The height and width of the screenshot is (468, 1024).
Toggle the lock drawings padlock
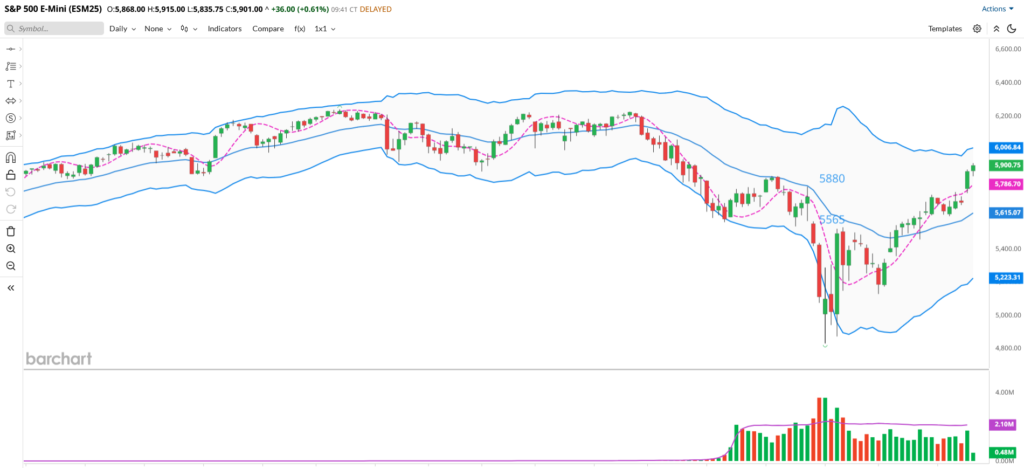pyautogui.click(x=11, y=174)
